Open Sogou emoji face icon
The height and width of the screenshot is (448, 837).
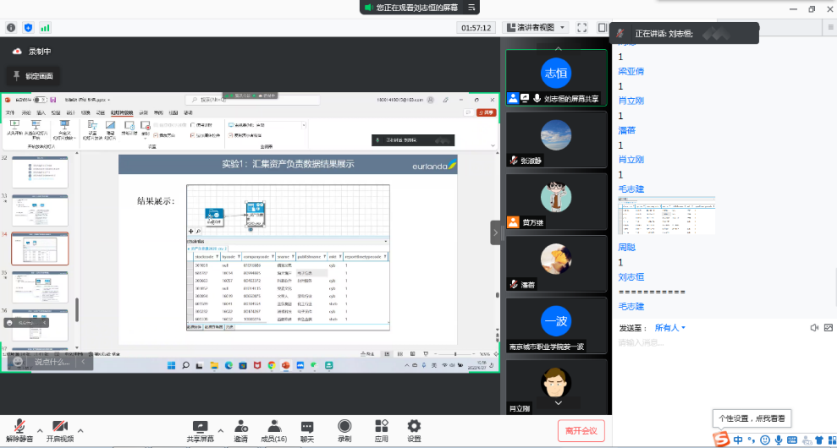pyautogui.click(x=765, y=440)
